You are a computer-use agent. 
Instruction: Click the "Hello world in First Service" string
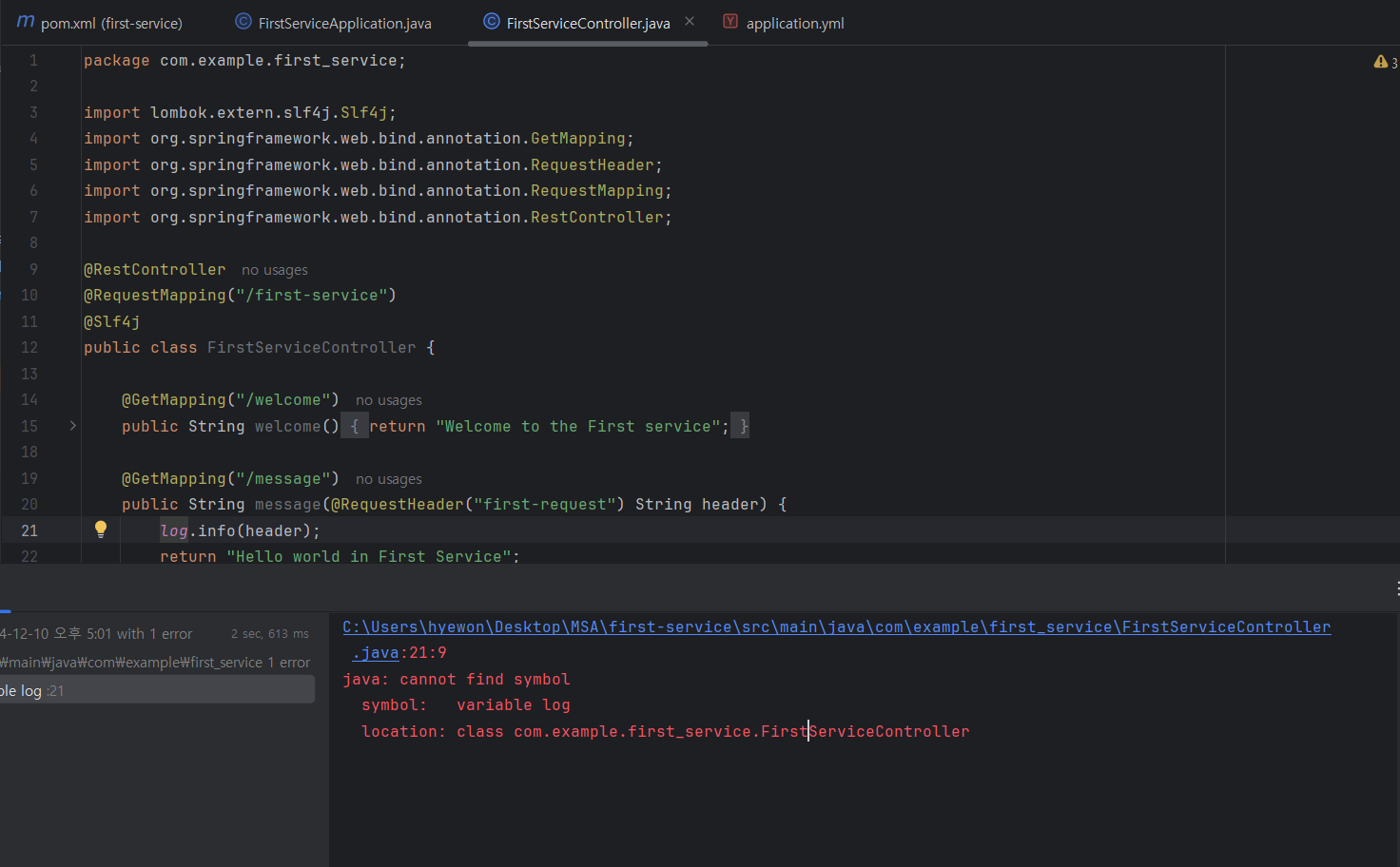pos(369,556)
